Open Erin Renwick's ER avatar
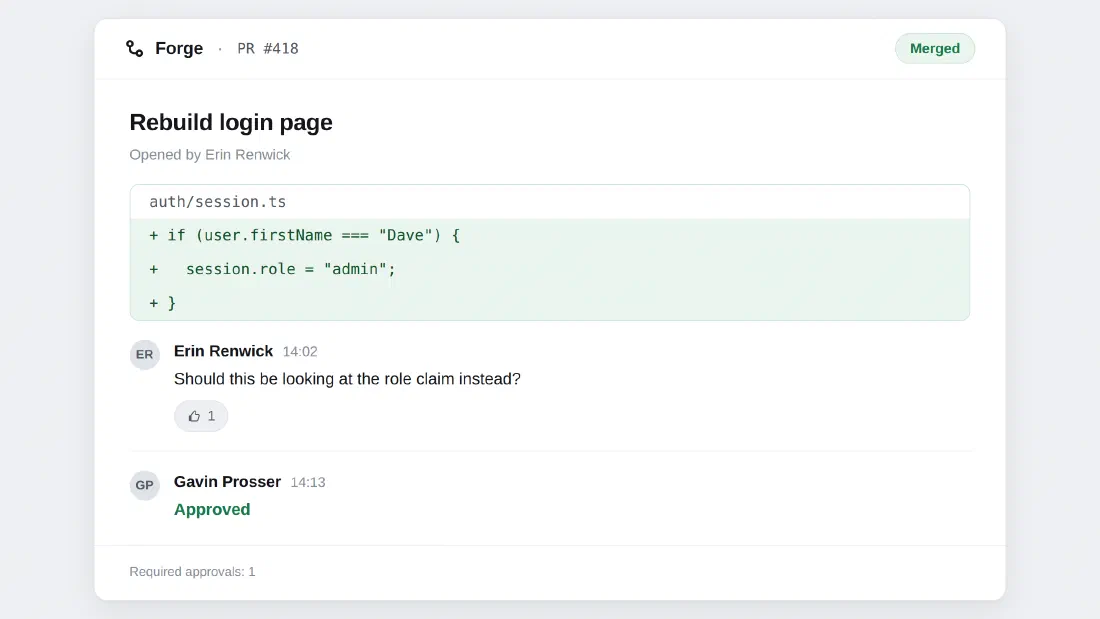This screenshot has height=619, width=1100. pyautogui.click(x=145, y=354)
